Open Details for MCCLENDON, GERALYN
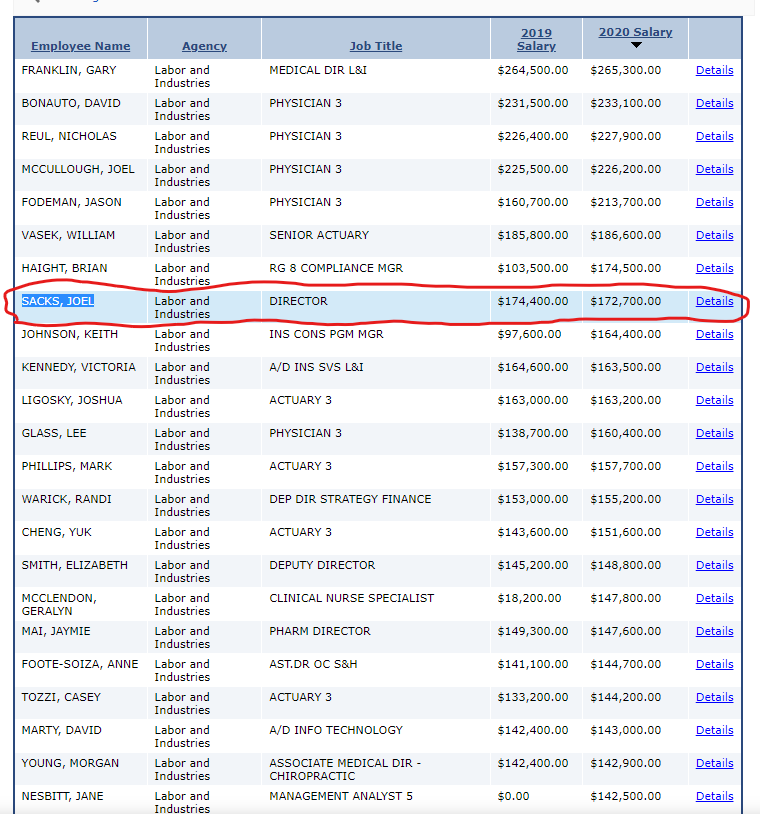Viewport: 760px width, 814px height. (x=714, y=598)
